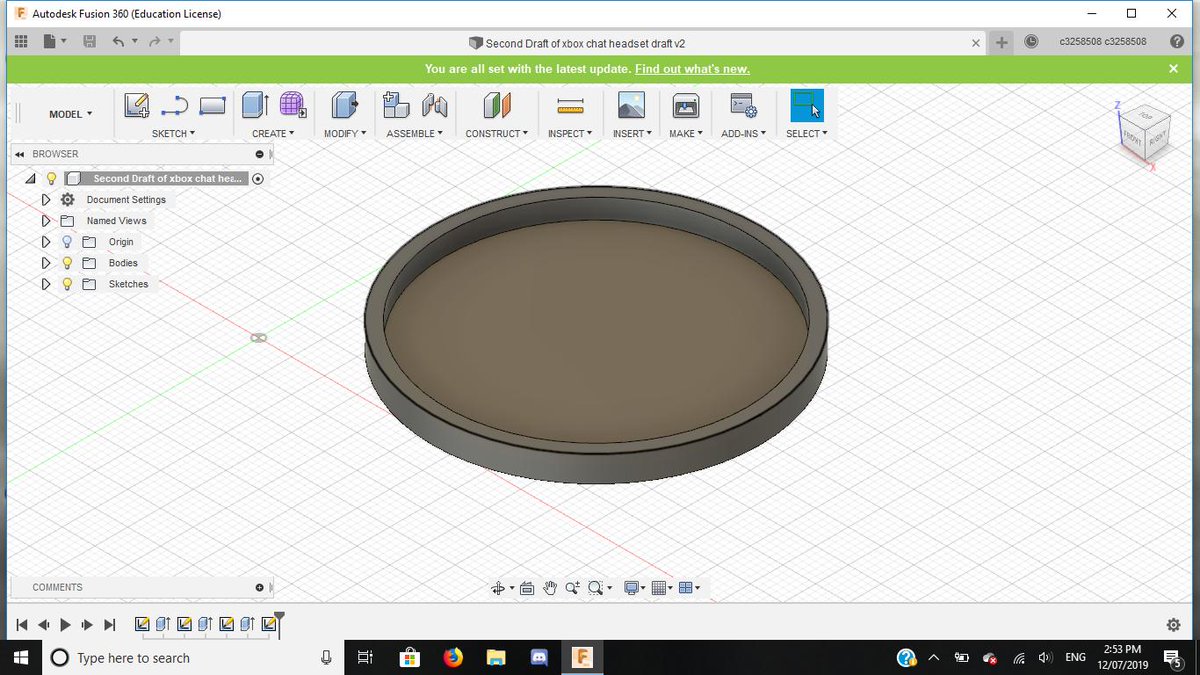Open the data panel grid icon
Viewport: 1200px width, 675px height.
tap(21, 42)
